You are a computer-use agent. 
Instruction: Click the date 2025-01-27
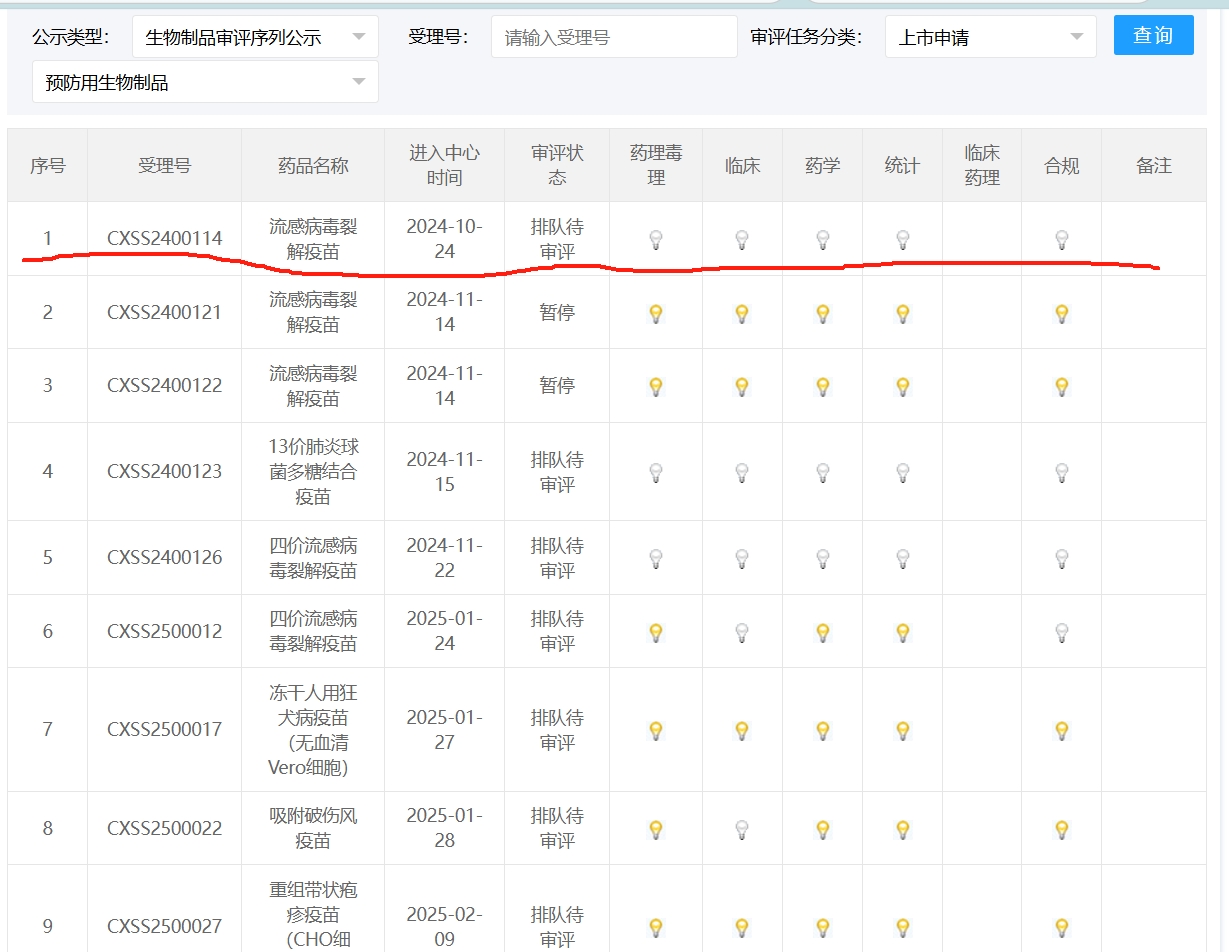click(x=444, y=730)
